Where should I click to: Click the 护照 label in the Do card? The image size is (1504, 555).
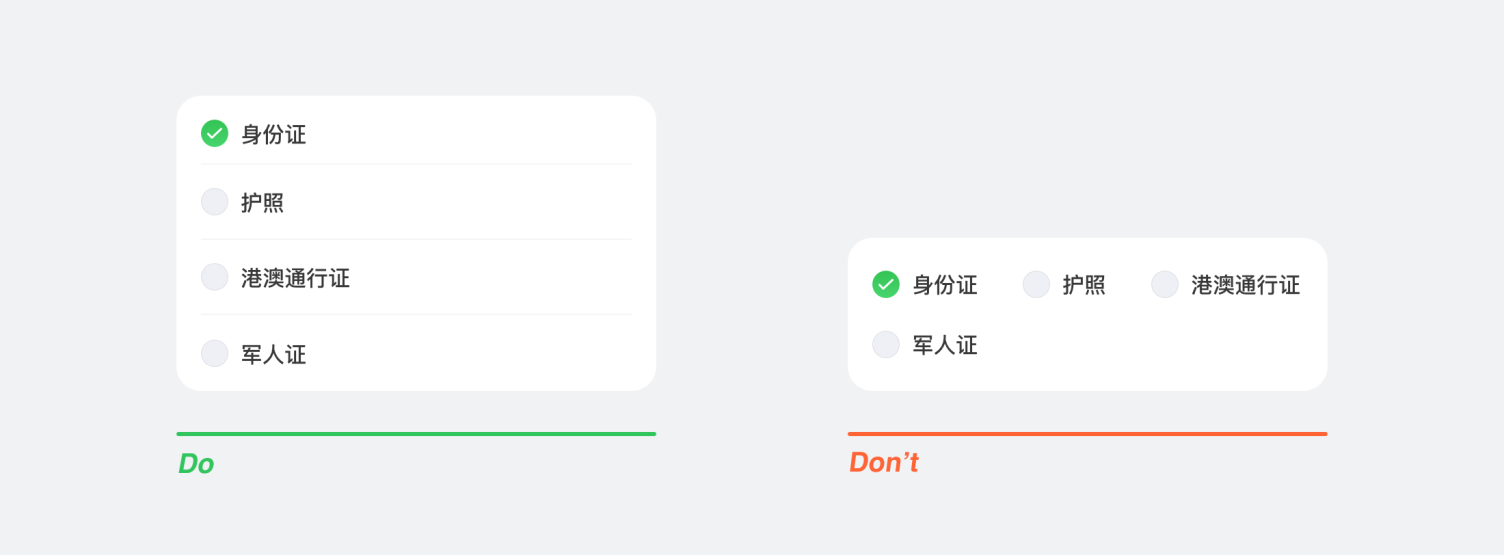262,203
